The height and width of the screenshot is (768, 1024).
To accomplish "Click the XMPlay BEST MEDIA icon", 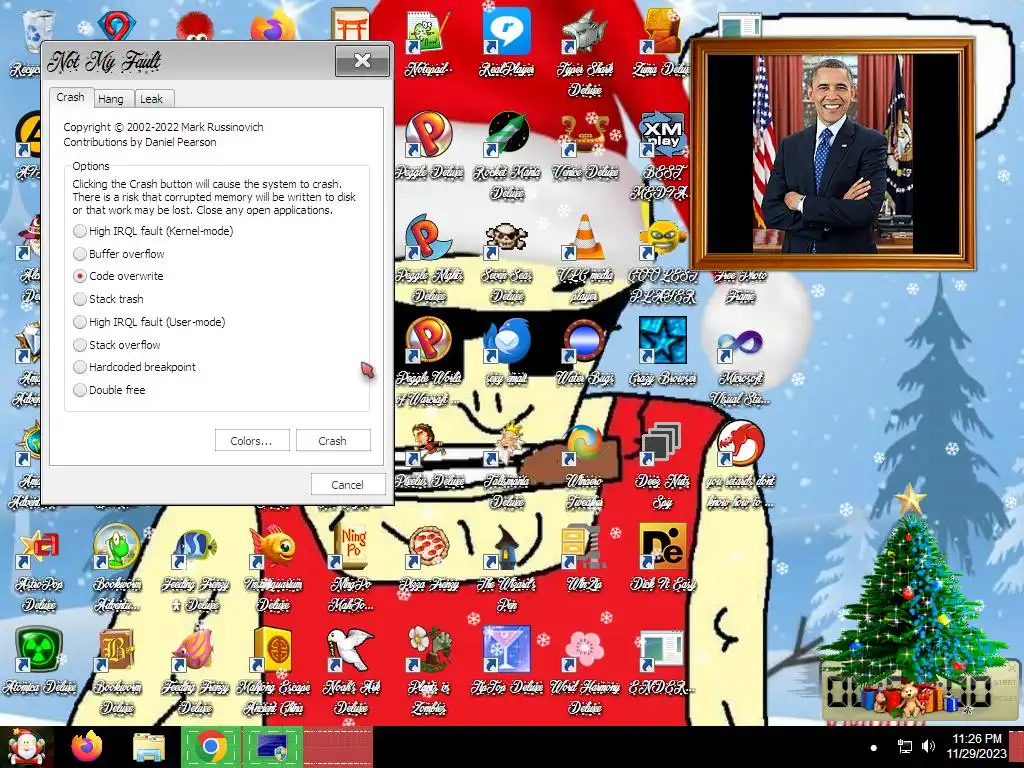I will tap(661, 155).
